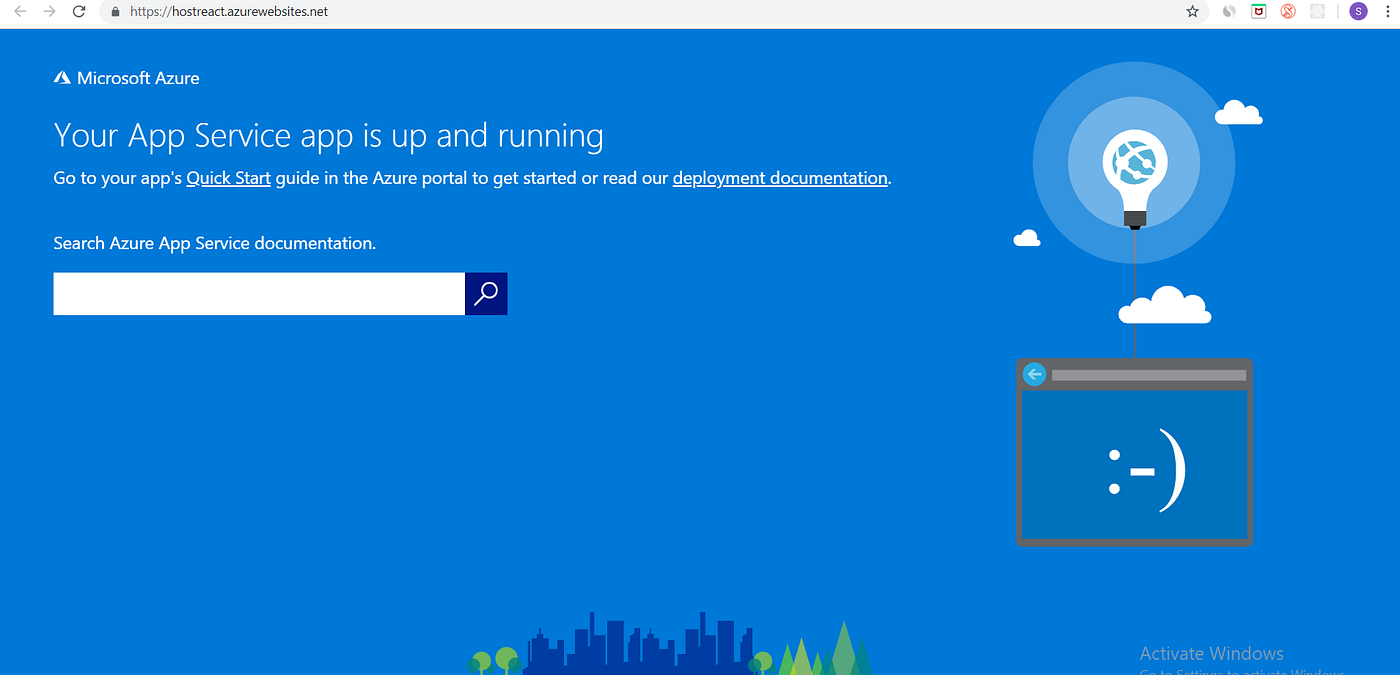Click the purple S profile avatar
The image size is (1400, 675).
1358,11
